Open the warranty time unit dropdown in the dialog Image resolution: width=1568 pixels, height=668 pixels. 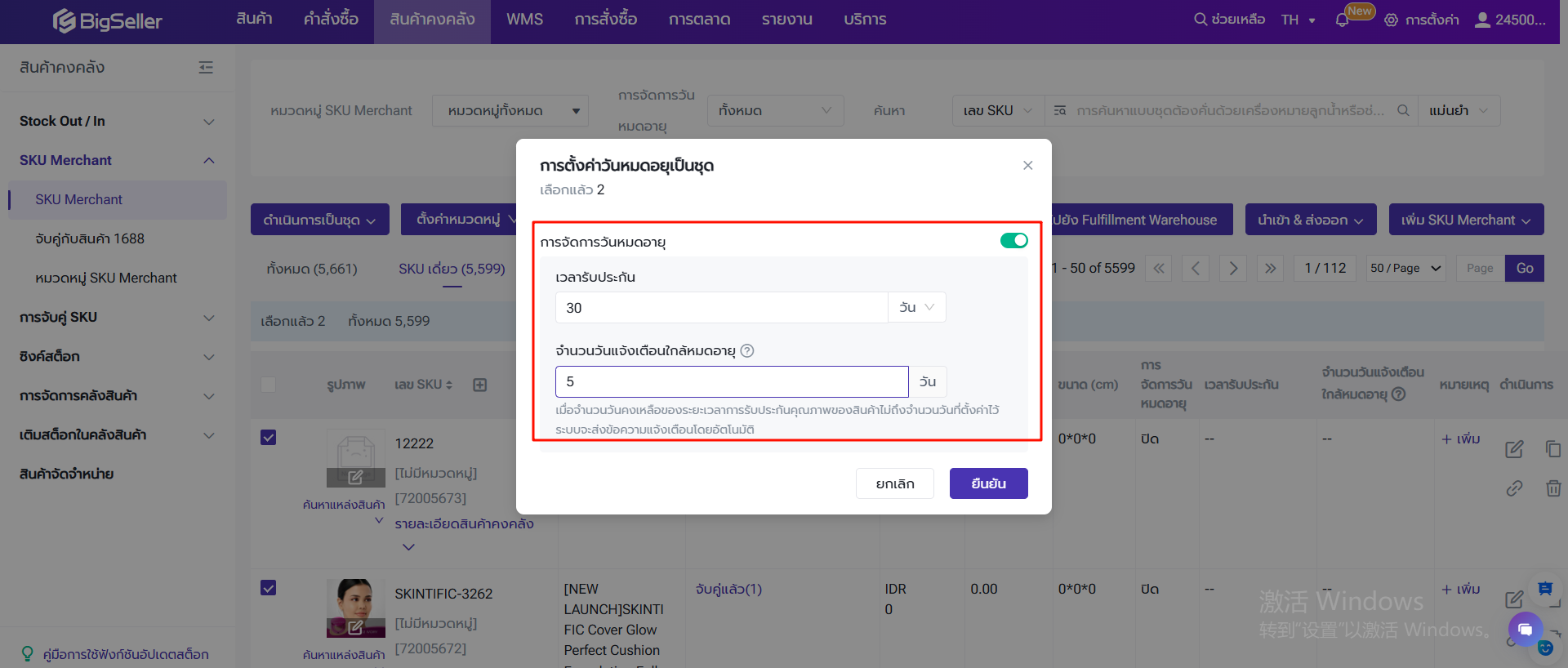coord(917,307)
